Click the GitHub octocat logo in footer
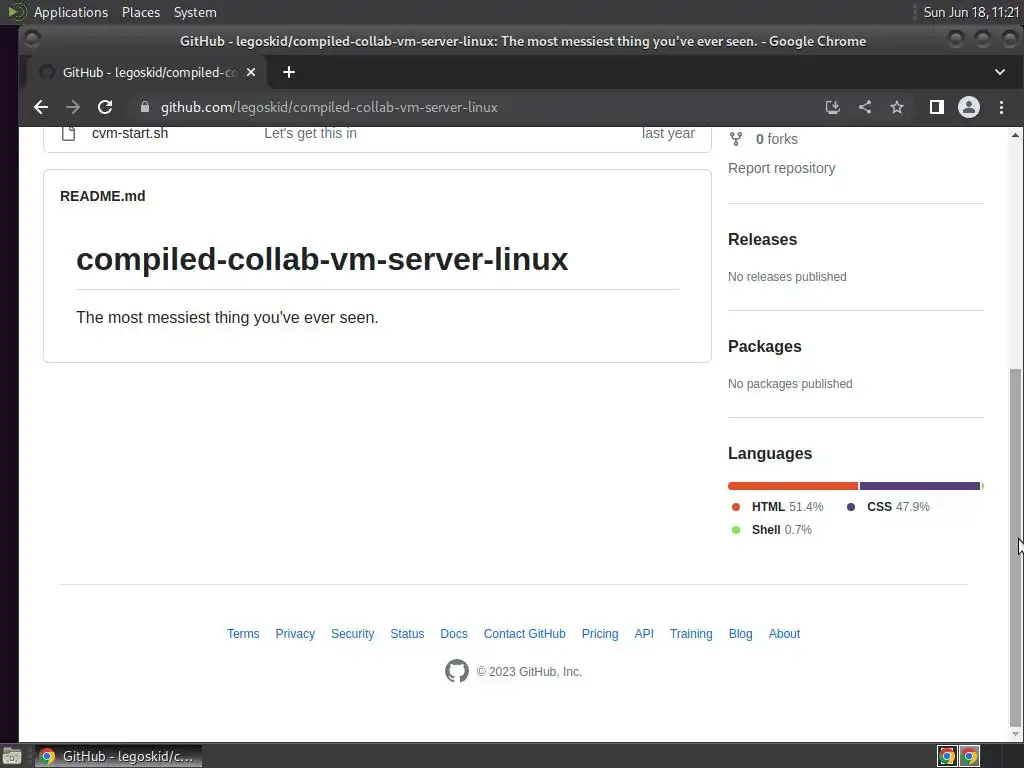 click(456, 671)
